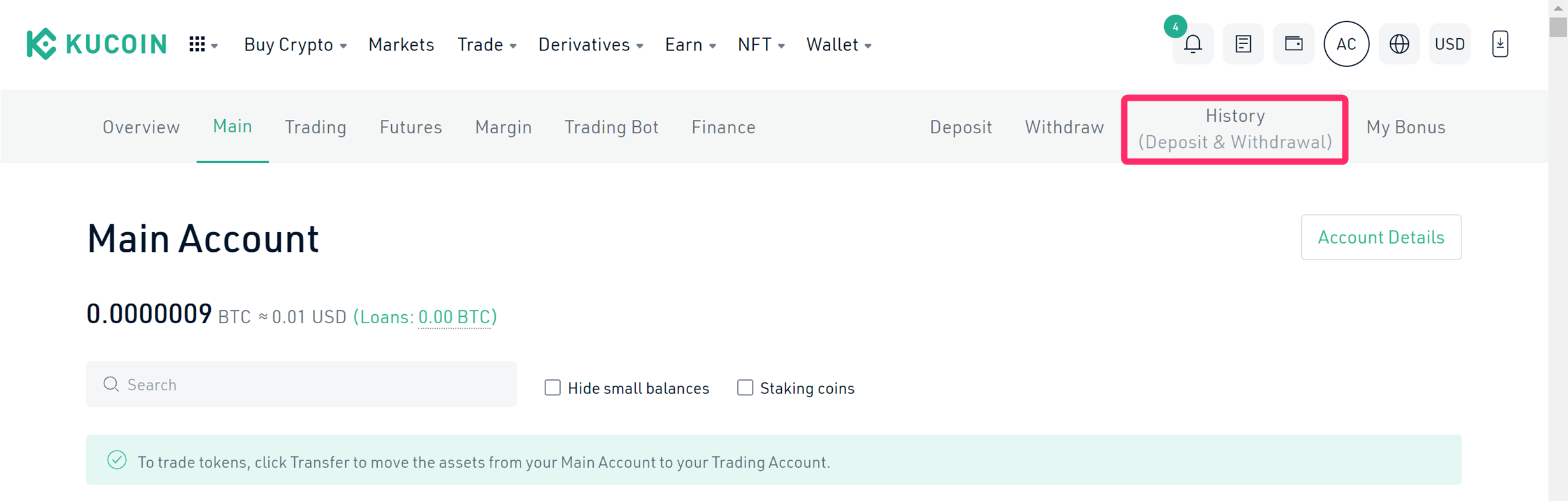1568x501 pixels.
Task: Click the download app icon
Action: [x=1500, y=44]
